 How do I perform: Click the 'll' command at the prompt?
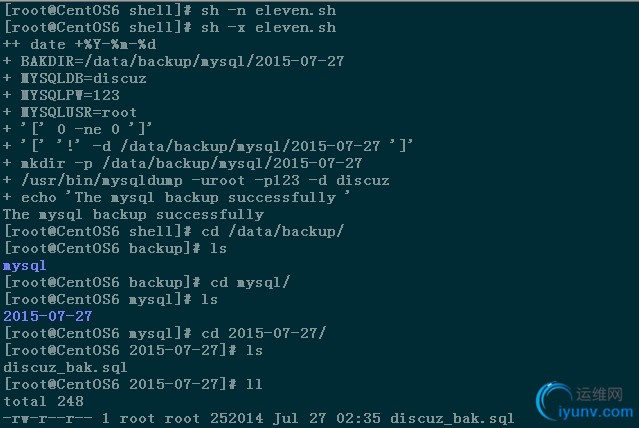pos(254,384)
